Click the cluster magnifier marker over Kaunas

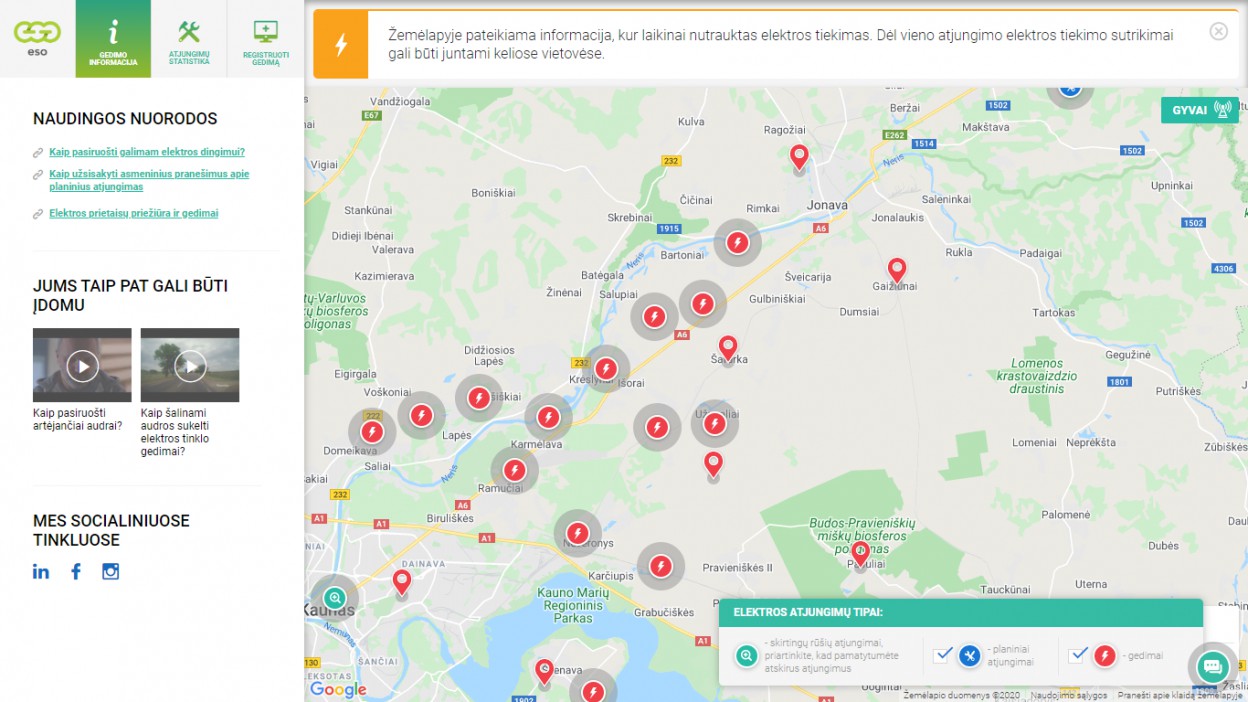pyautogui.click(x=334, y=598)
